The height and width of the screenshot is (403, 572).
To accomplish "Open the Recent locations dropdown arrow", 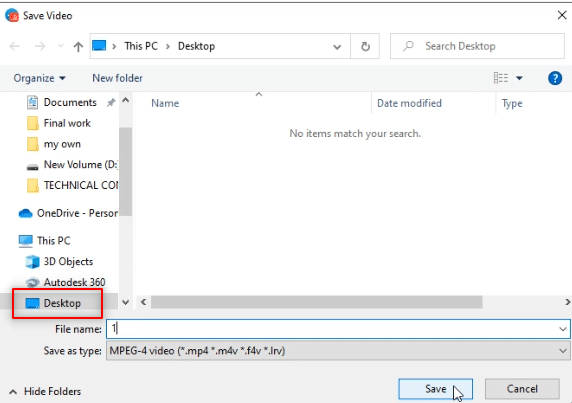I will pos(61,46).
